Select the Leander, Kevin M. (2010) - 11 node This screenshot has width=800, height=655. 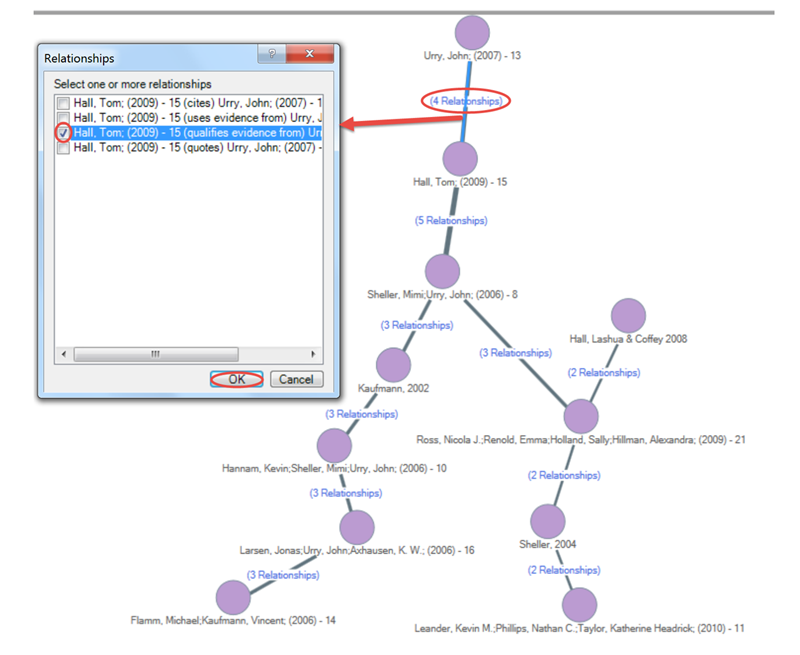coord(579,605)
